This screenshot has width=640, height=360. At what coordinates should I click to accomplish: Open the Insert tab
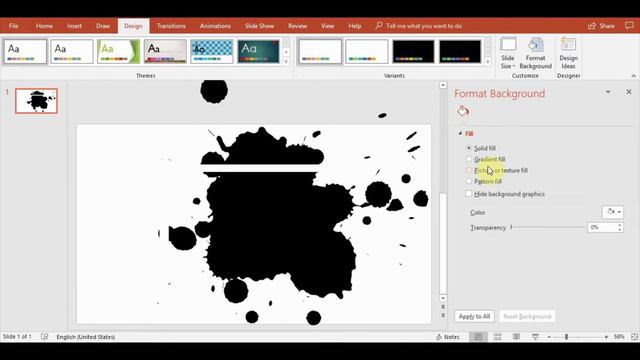[74, 26]
